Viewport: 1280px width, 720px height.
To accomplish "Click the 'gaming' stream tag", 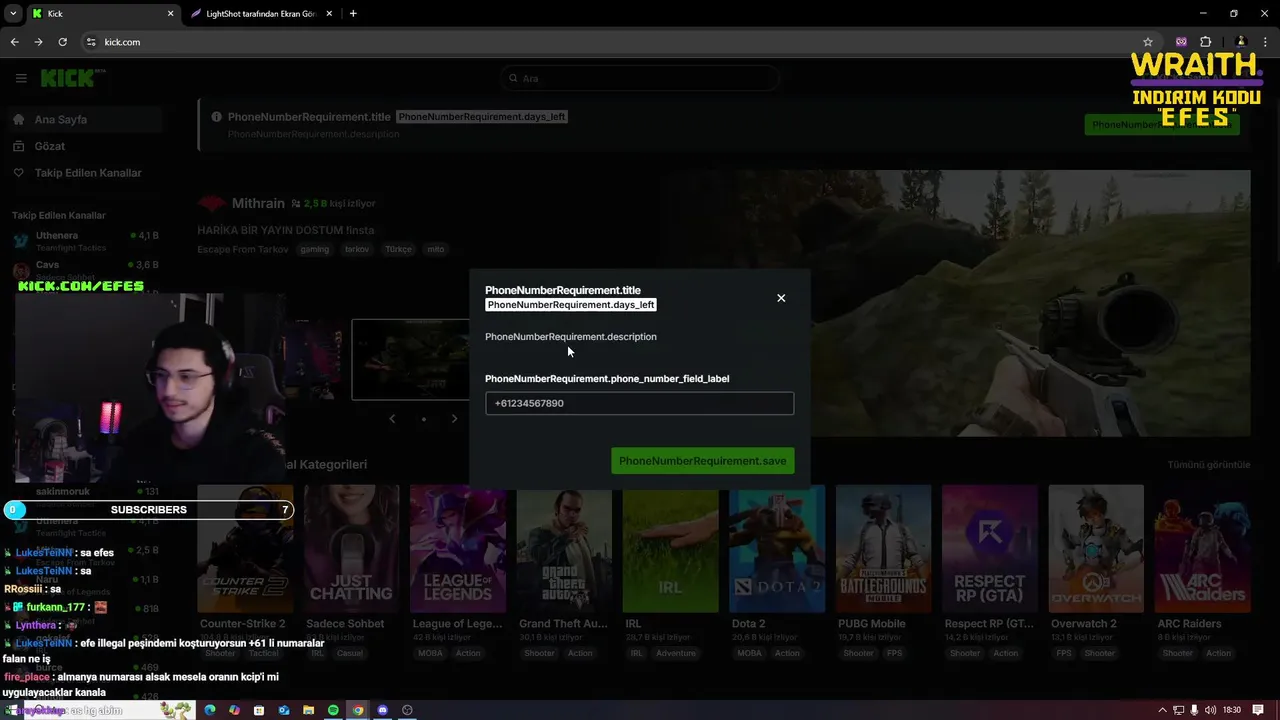I will click(x=315, y=249).
